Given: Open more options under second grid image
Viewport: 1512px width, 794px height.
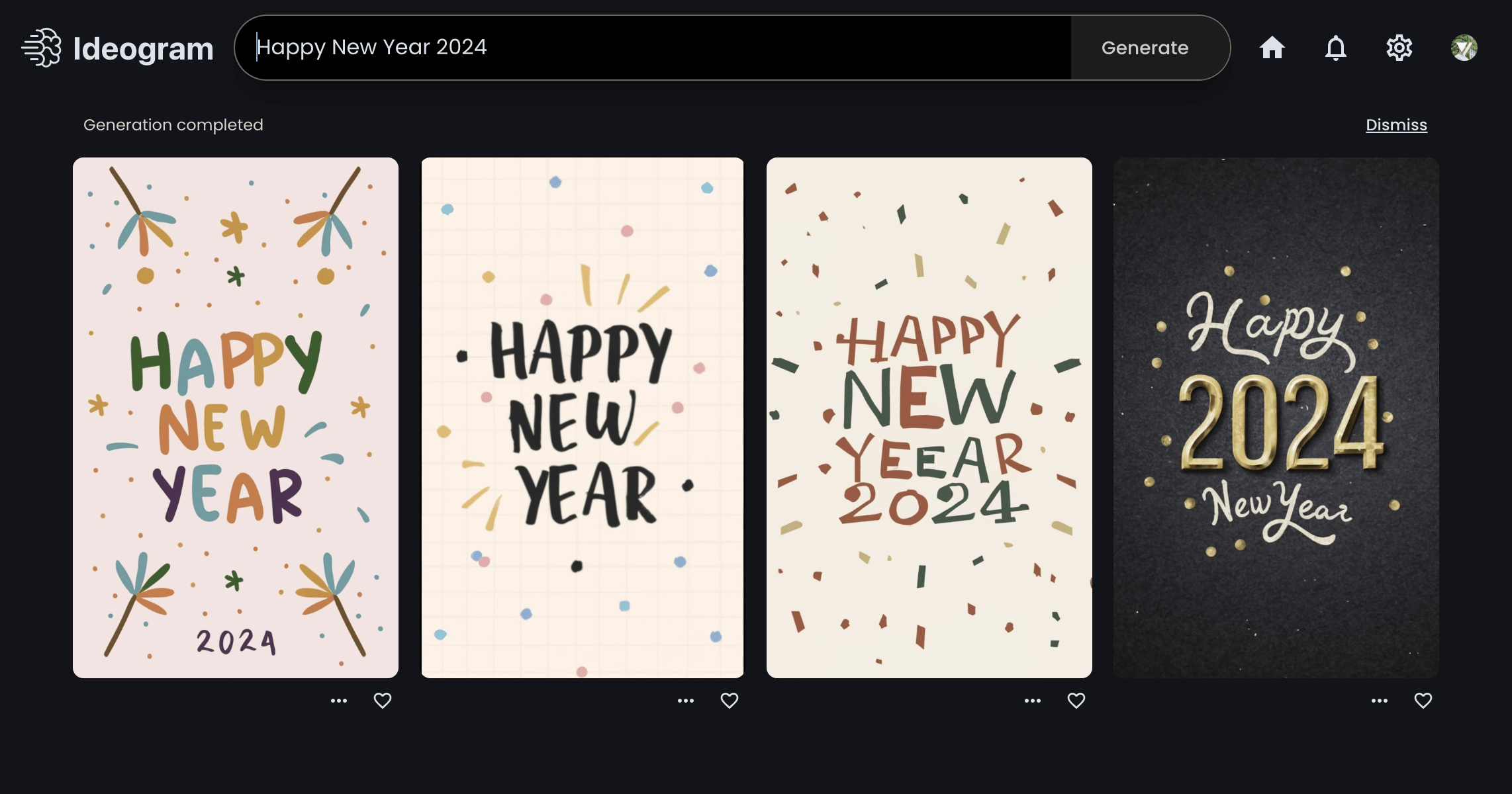Looking at the screenshot, I should click(686, 701).
